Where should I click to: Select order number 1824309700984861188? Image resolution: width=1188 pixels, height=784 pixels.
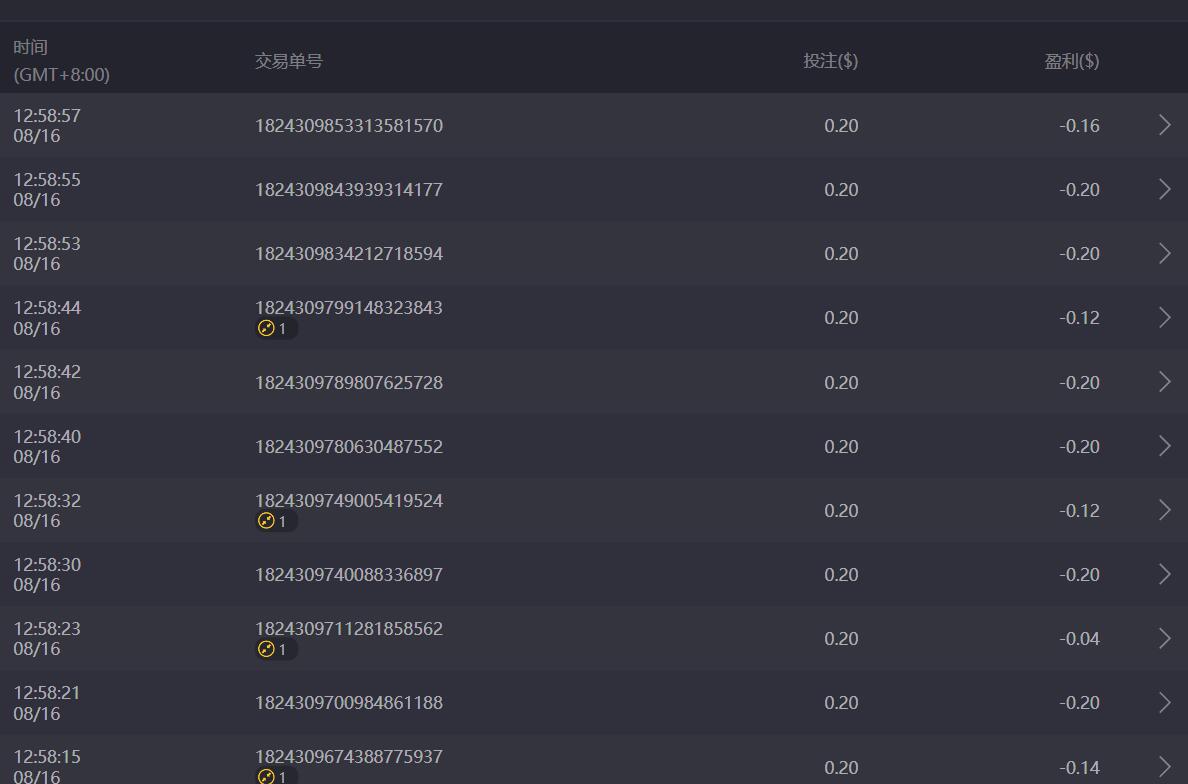(348, 702)
